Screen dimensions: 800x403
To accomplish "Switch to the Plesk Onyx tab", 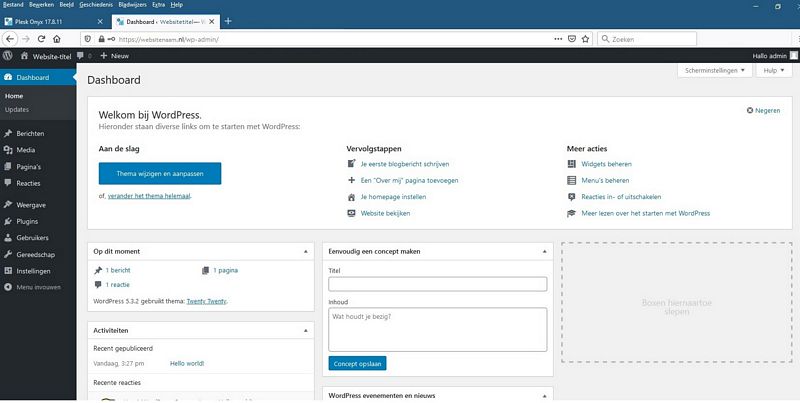I will 54,21.
